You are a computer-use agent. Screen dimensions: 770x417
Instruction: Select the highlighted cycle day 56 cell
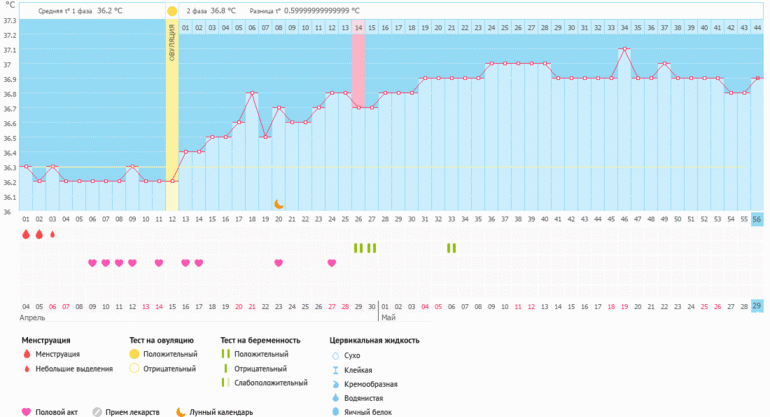point(757,219)
